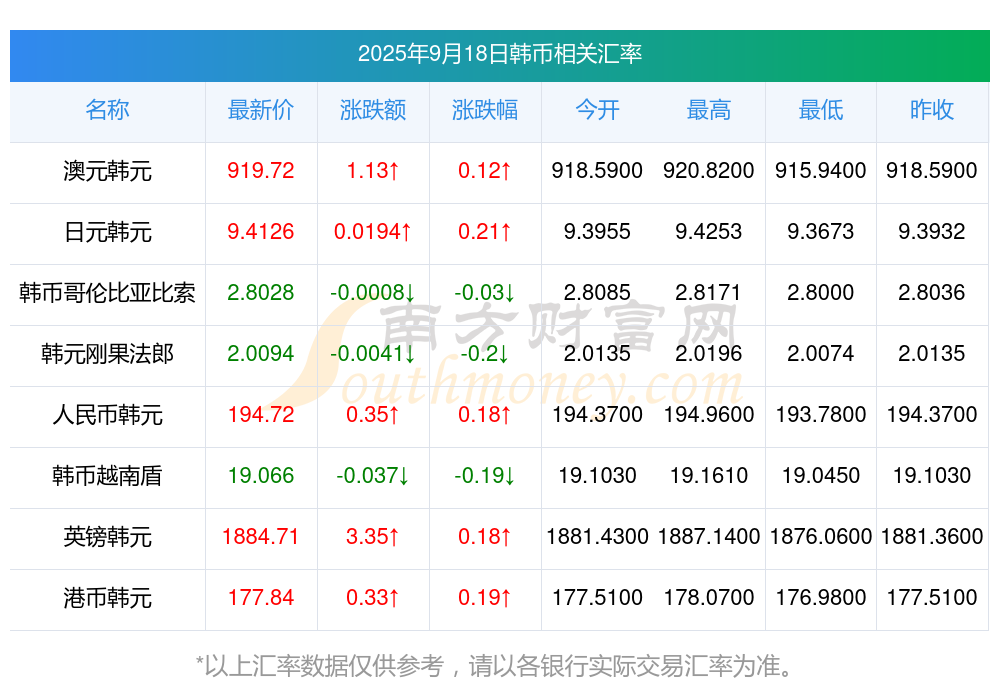Image resolution: width=1000 pixels, height=698 pixels.
Task: Click latest price 919.72
Action: click(x=261, y=171)
